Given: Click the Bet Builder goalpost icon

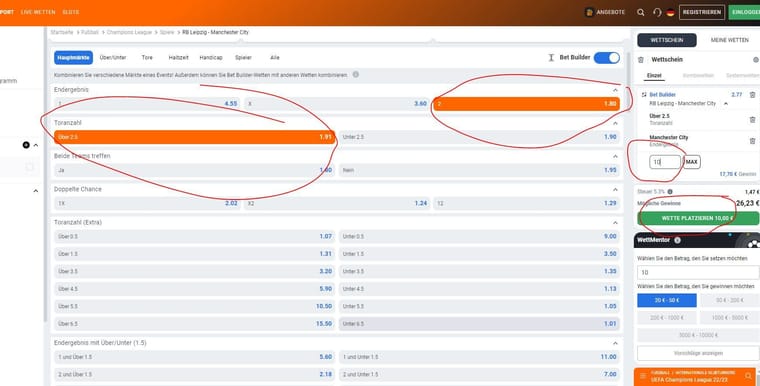Looking at the screenshot, I should coord(551,58).
